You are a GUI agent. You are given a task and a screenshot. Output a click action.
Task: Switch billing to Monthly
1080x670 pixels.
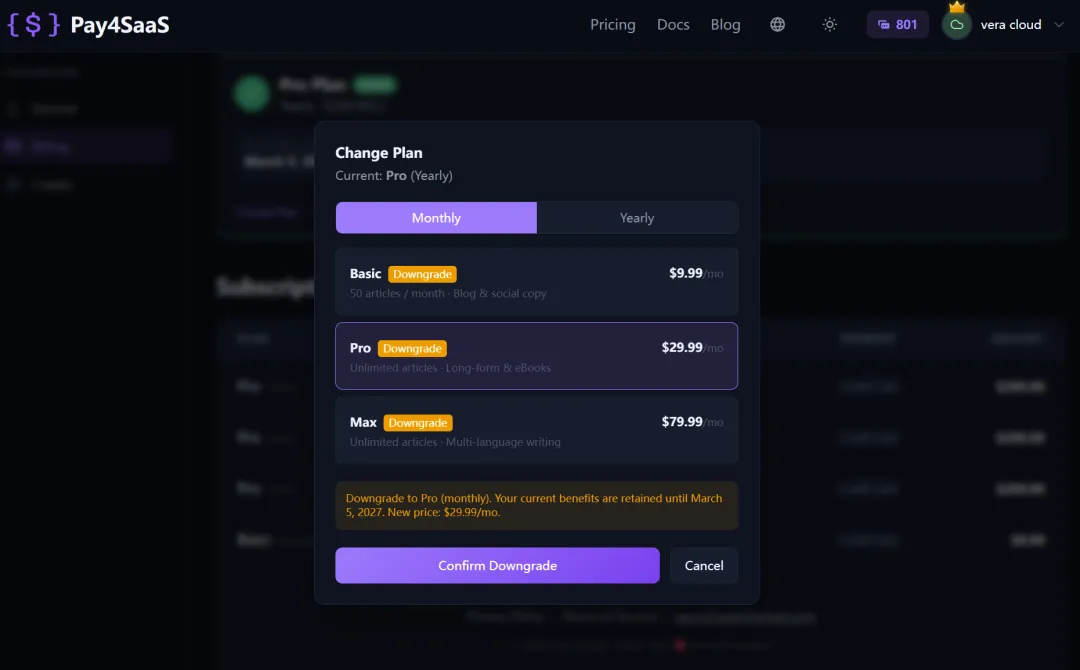pyautogui.click(x=436, y=218)
